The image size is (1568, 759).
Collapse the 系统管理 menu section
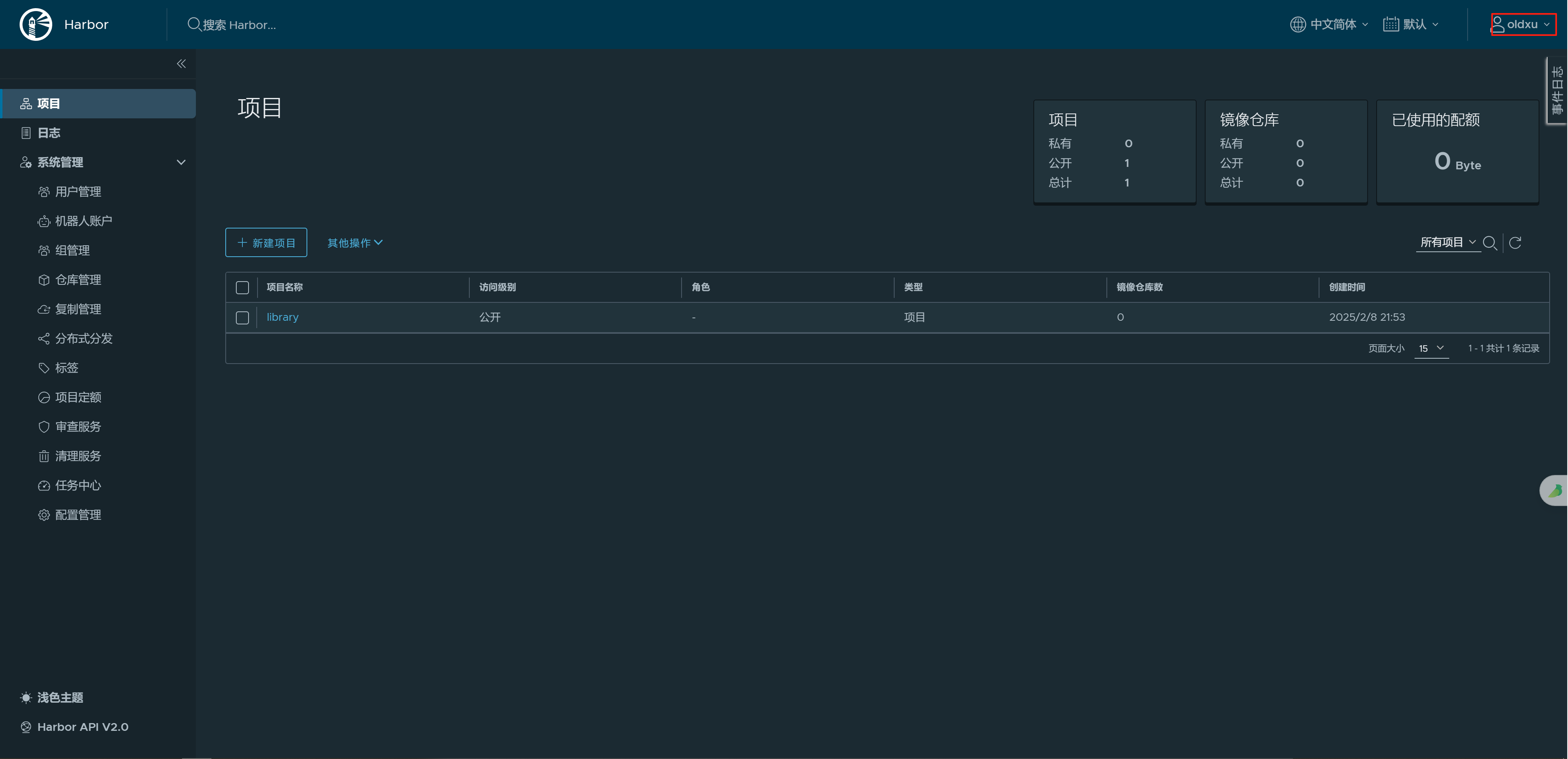[x=181, y=162]
